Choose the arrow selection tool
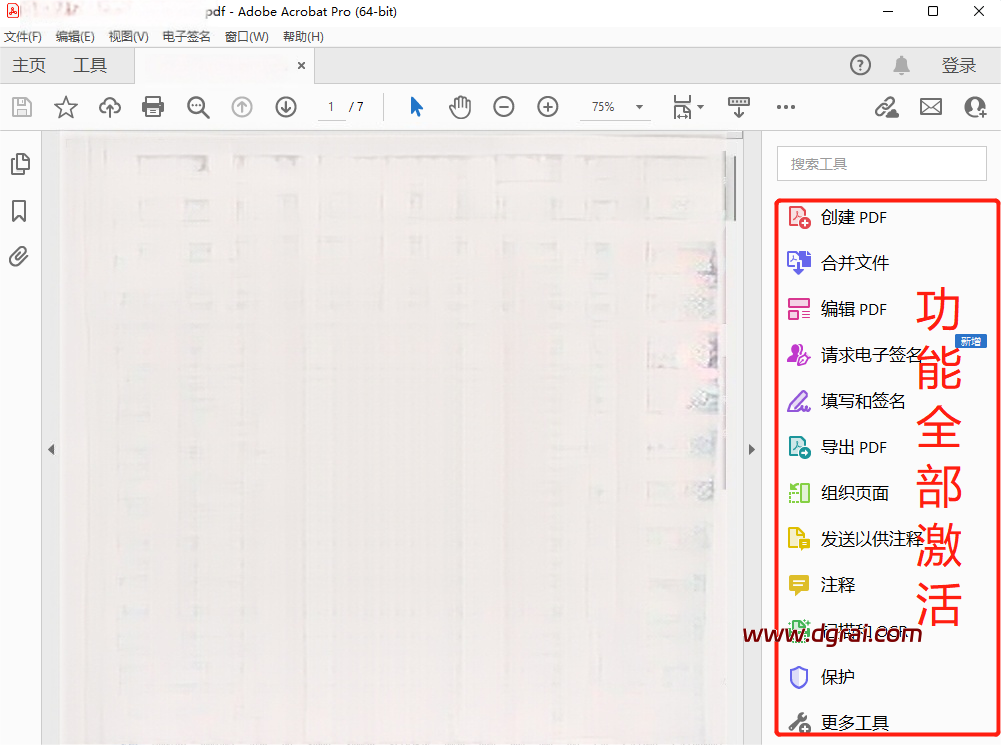This screenshot has width=1001, height=745. [416, 107]
